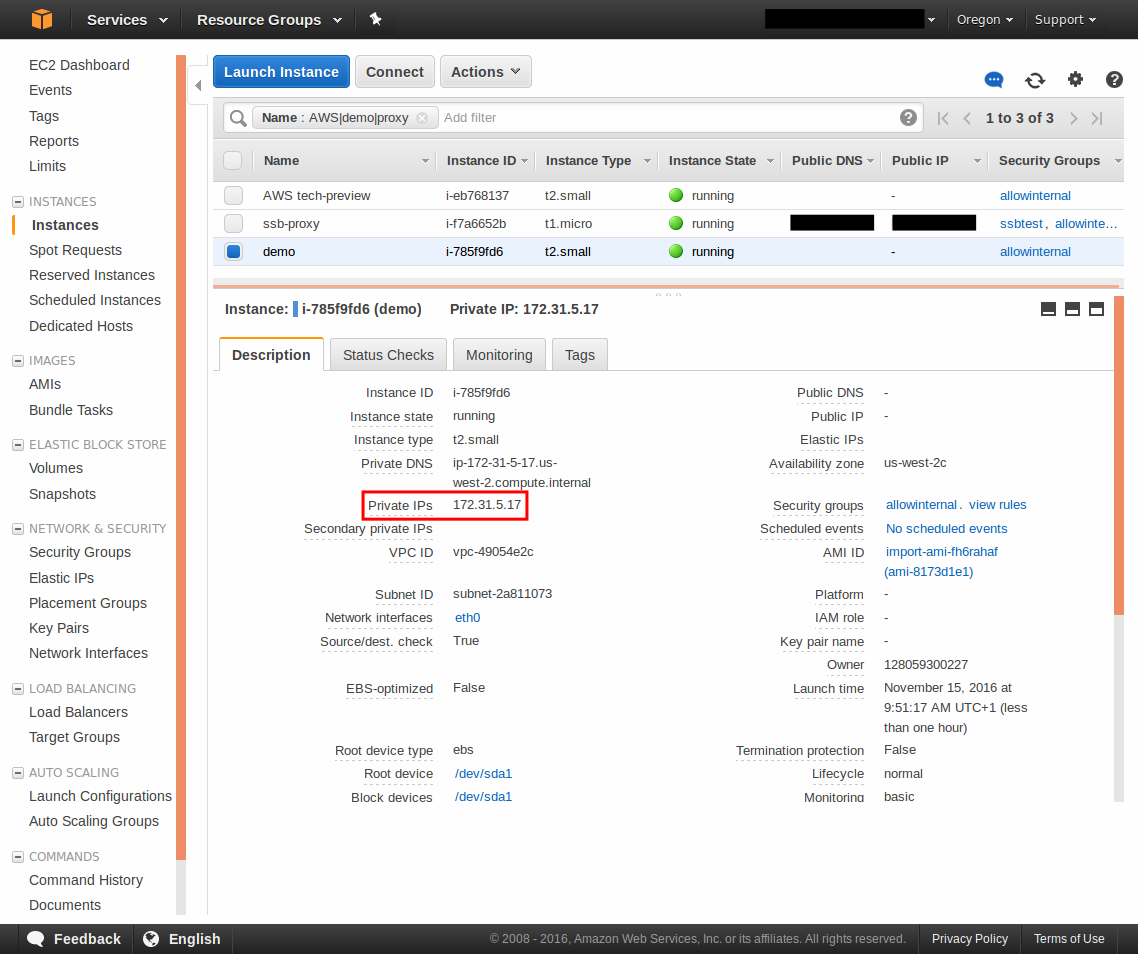This screenshot has height=954, width=1138.
Task: Remove the Name filter tag
Action: pyautogui.click(x=421, y=118)
